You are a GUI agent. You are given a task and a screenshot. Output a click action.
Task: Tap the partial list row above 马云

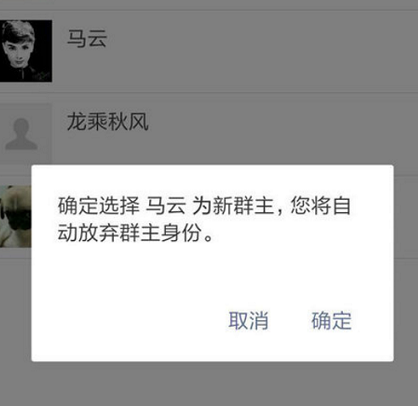(209, 5)
